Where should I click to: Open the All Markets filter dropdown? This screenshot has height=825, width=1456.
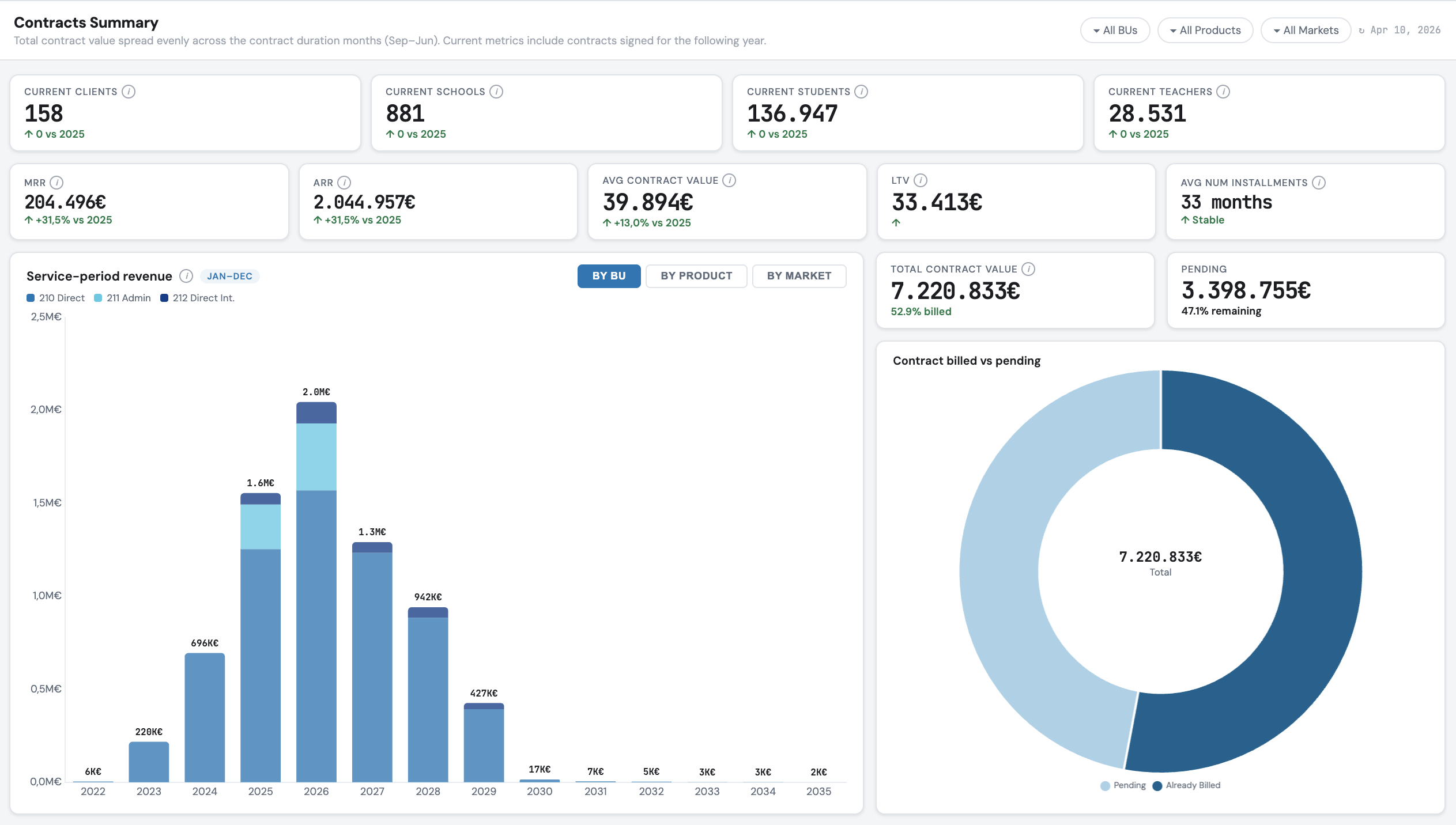coord(1305,30)
